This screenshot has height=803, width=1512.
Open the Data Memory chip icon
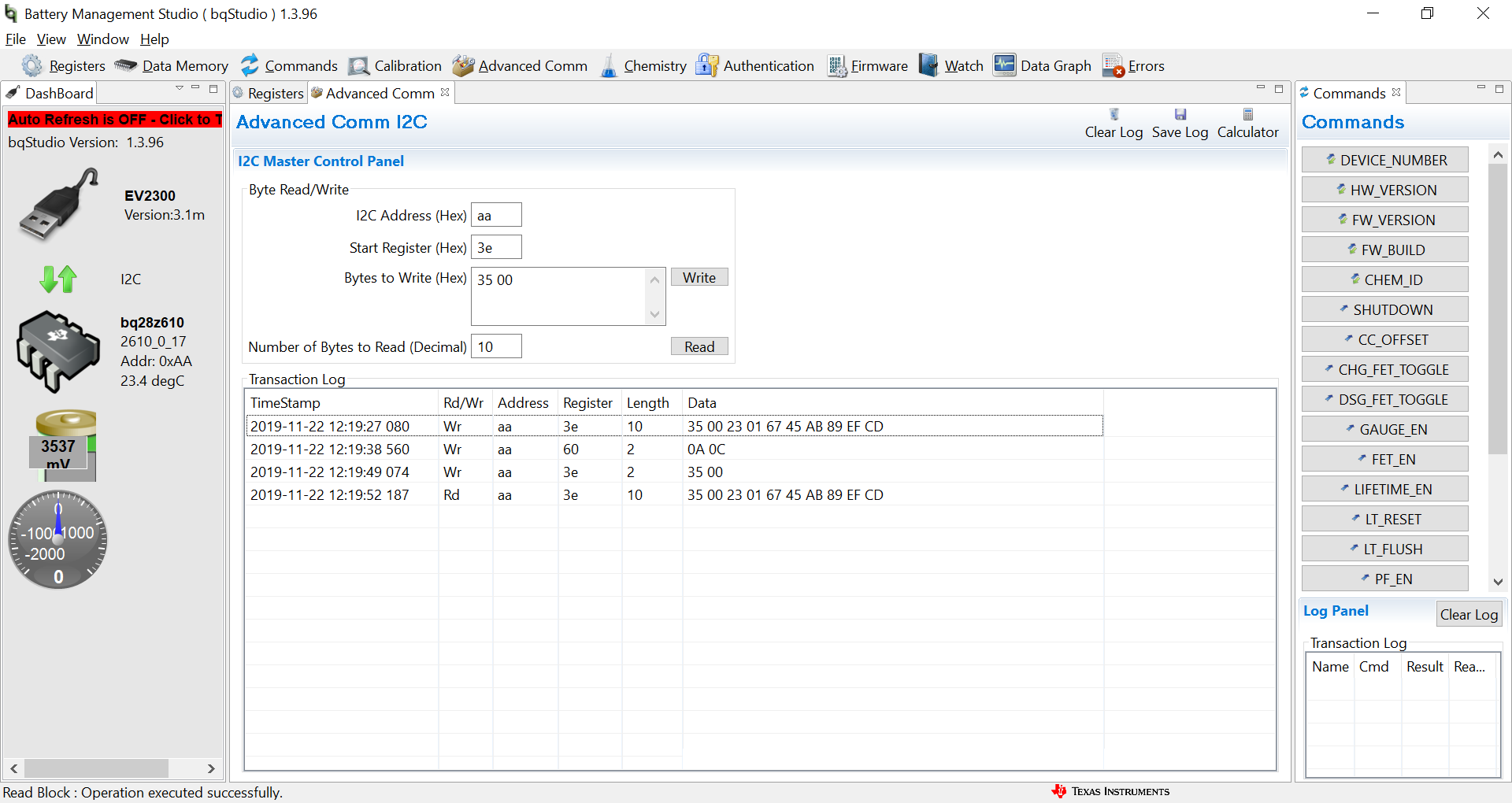125,65
